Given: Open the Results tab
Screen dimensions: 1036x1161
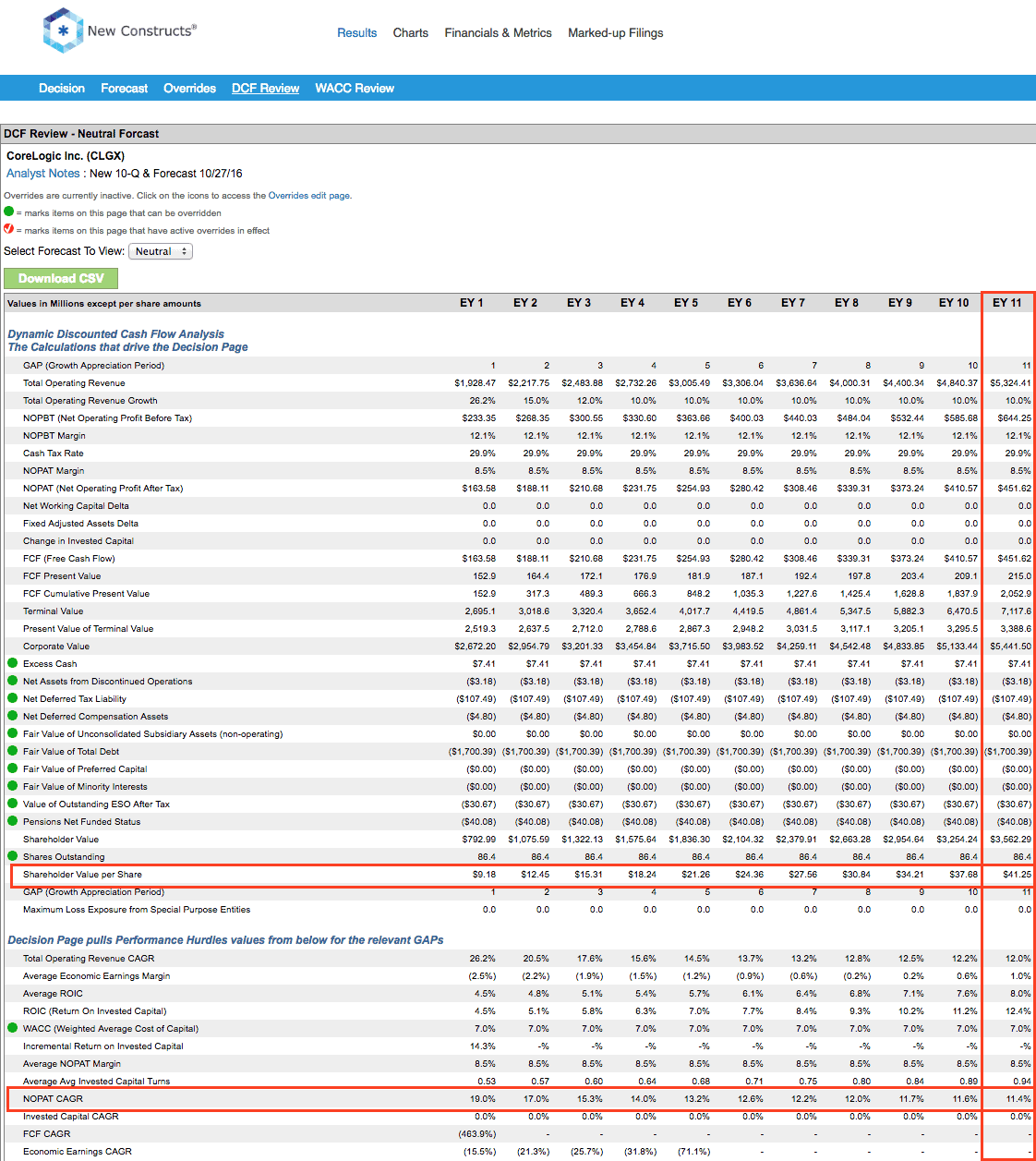Looking at the screenshot, I should pyautogui.click(x=356, y=32).
